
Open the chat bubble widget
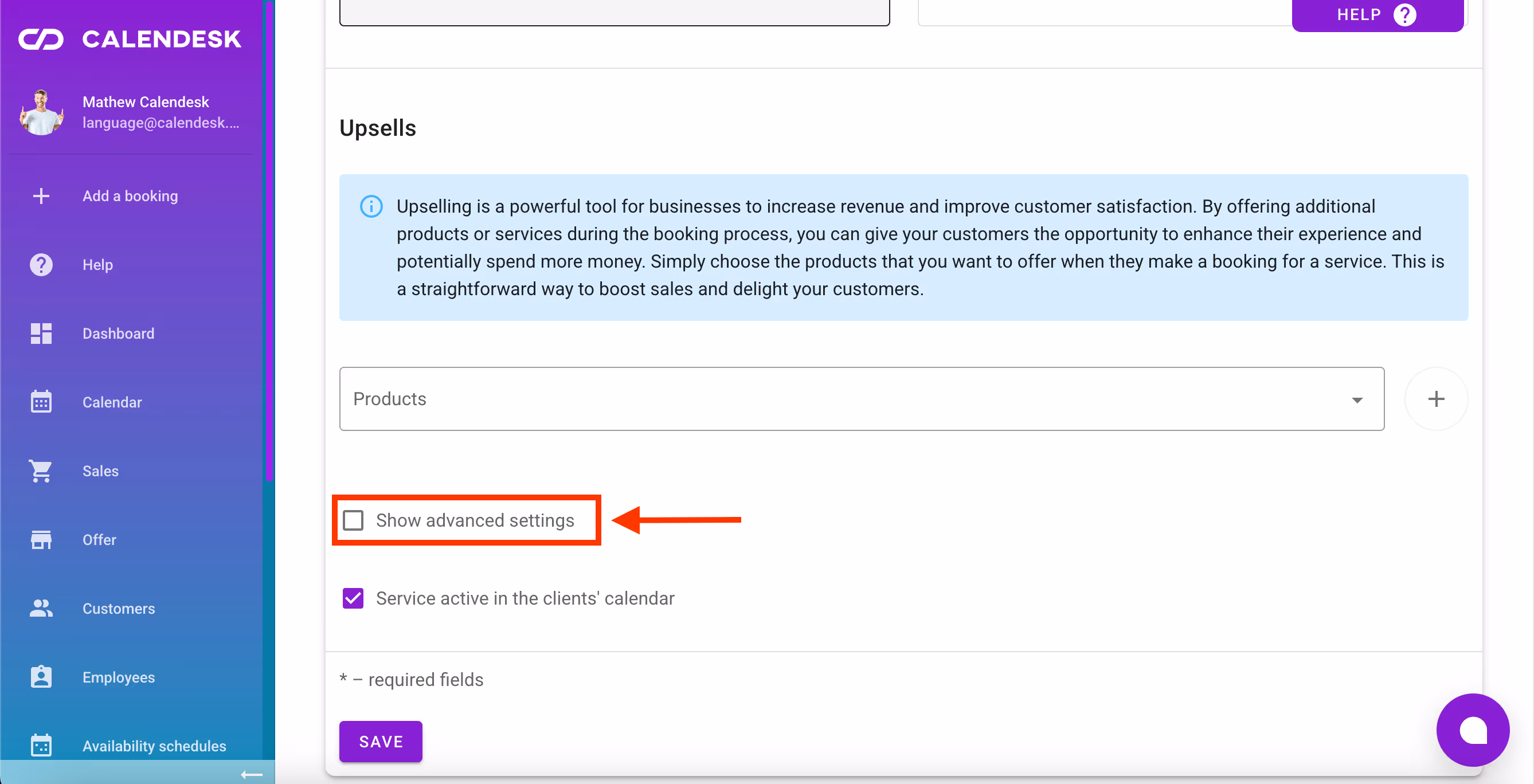click(1473, 731)
